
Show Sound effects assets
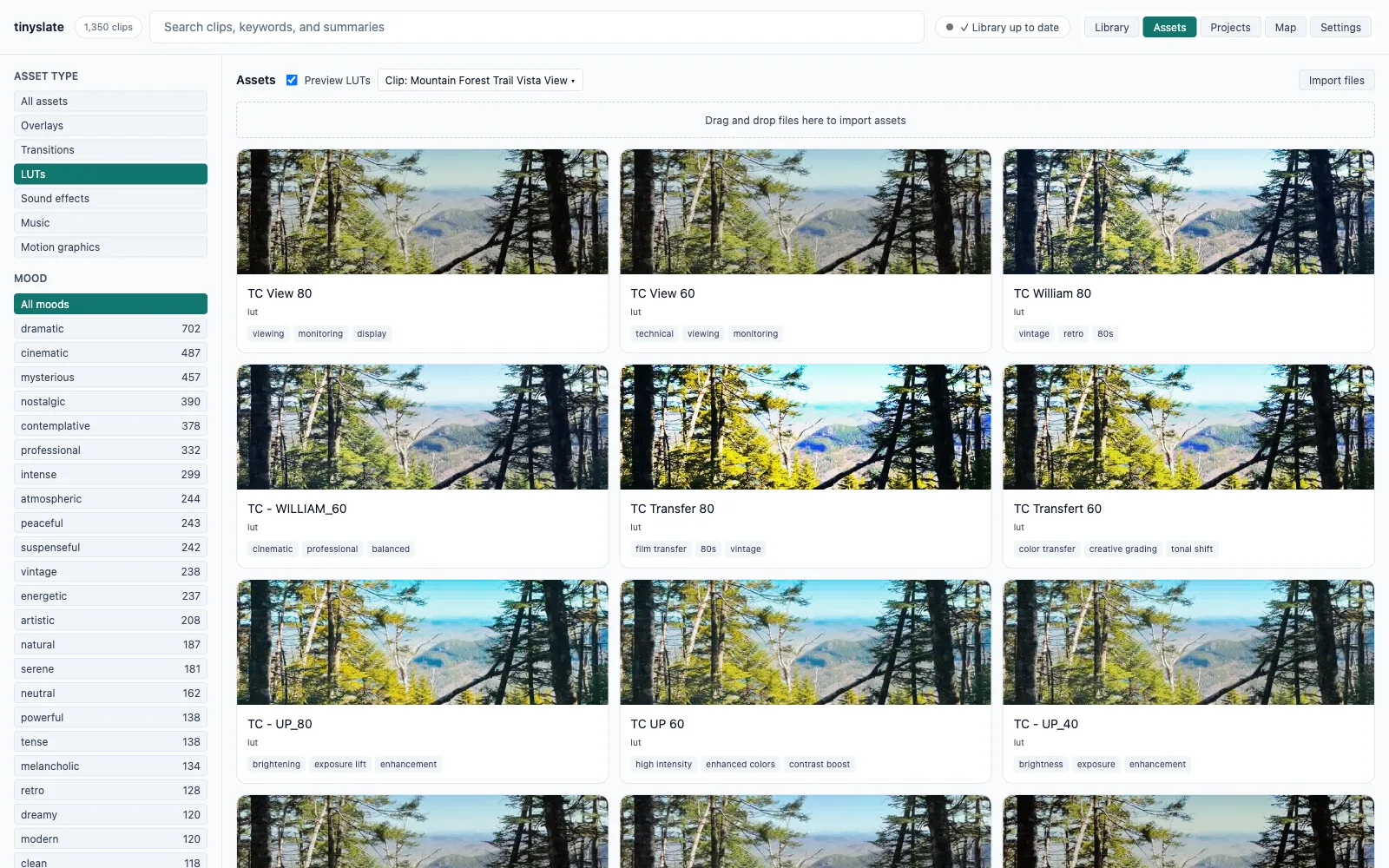tap(110, 199)
